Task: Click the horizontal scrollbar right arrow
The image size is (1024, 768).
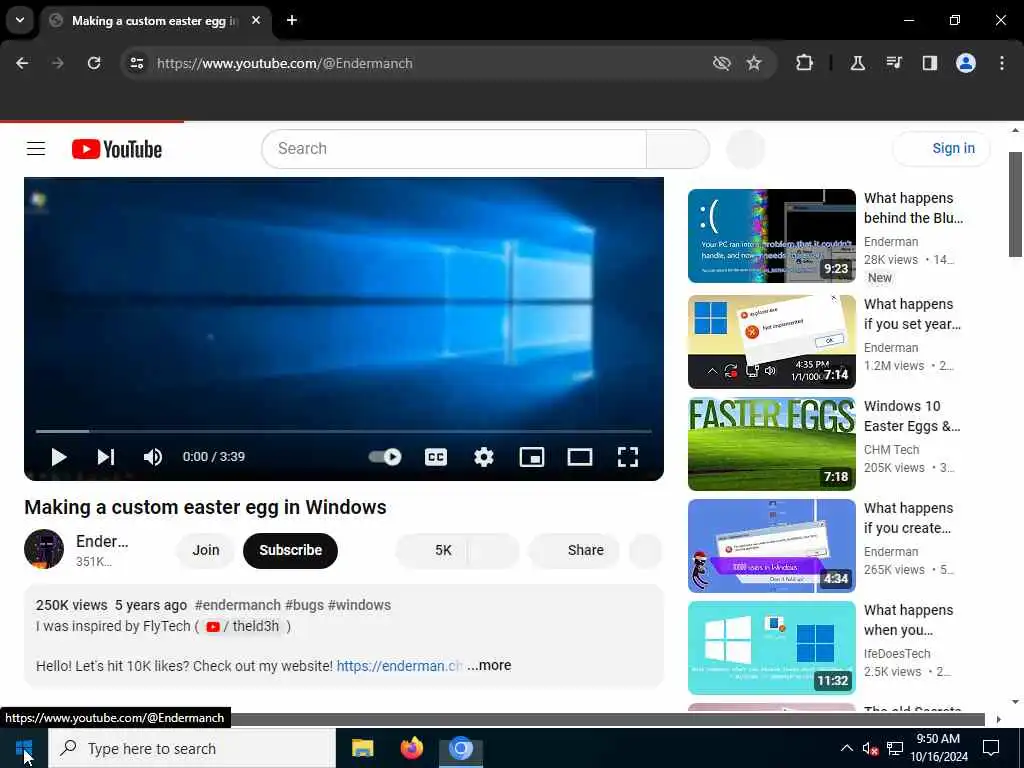Action: pyautogui.click(x=999, y=720)
